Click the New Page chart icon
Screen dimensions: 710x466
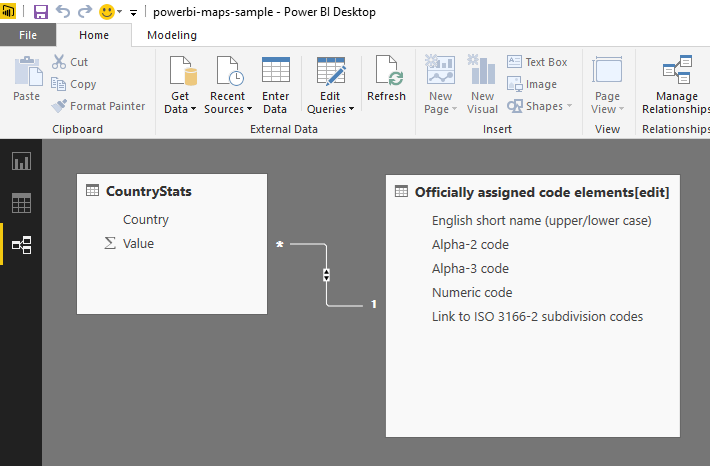pyautogui.click(x=440, y=69)
